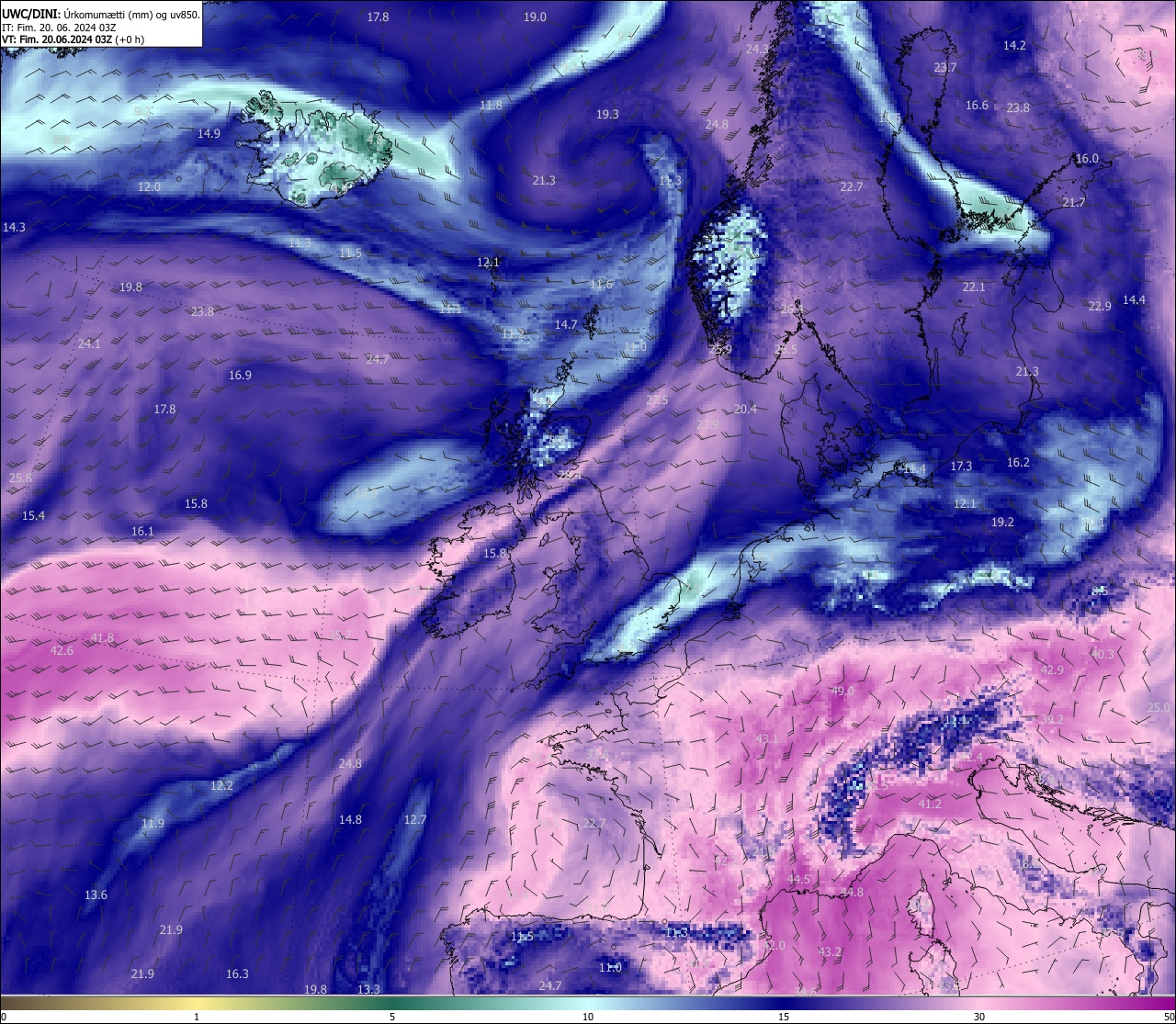Click the colorbar tick label 30

click(979, 1017)
